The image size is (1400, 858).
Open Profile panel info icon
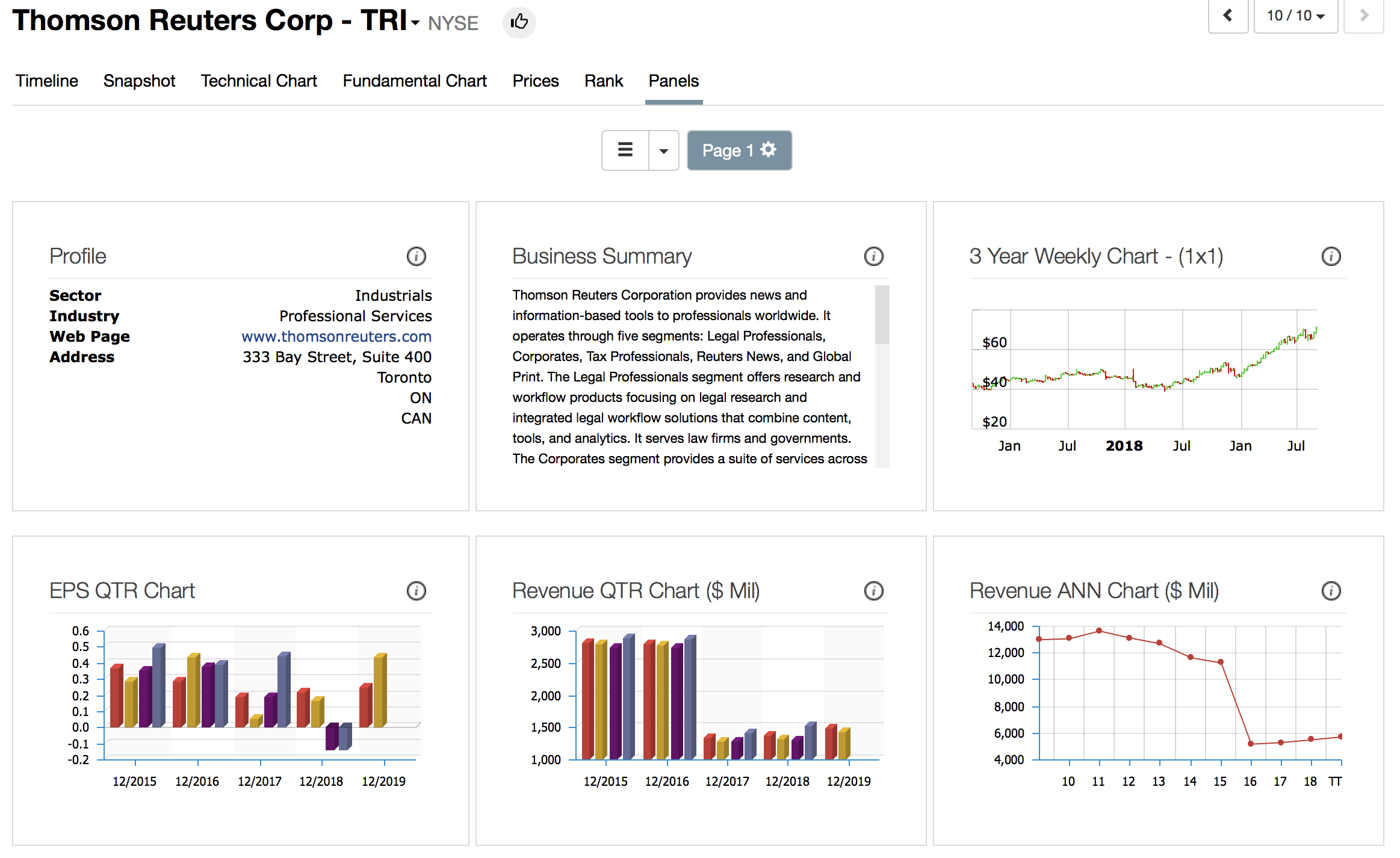[416, 256]
